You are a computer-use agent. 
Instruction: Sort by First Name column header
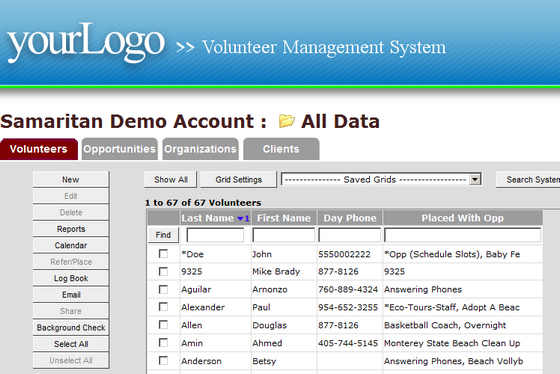[284, 218]
